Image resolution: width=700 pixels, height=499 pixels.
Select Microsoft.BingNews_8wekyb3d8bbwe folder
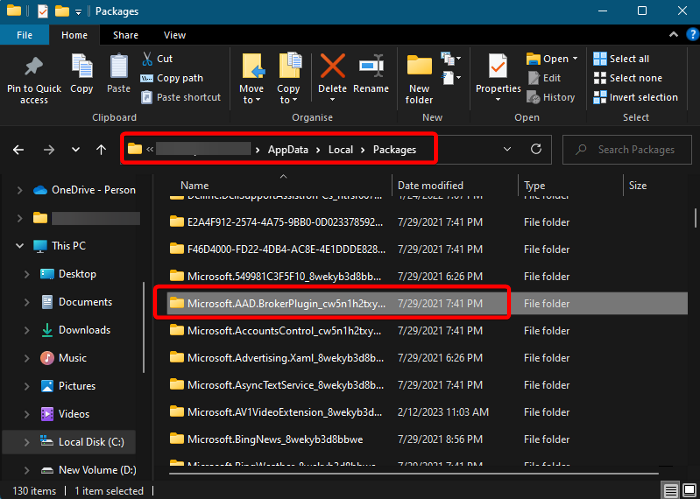(x=273, y=438)
